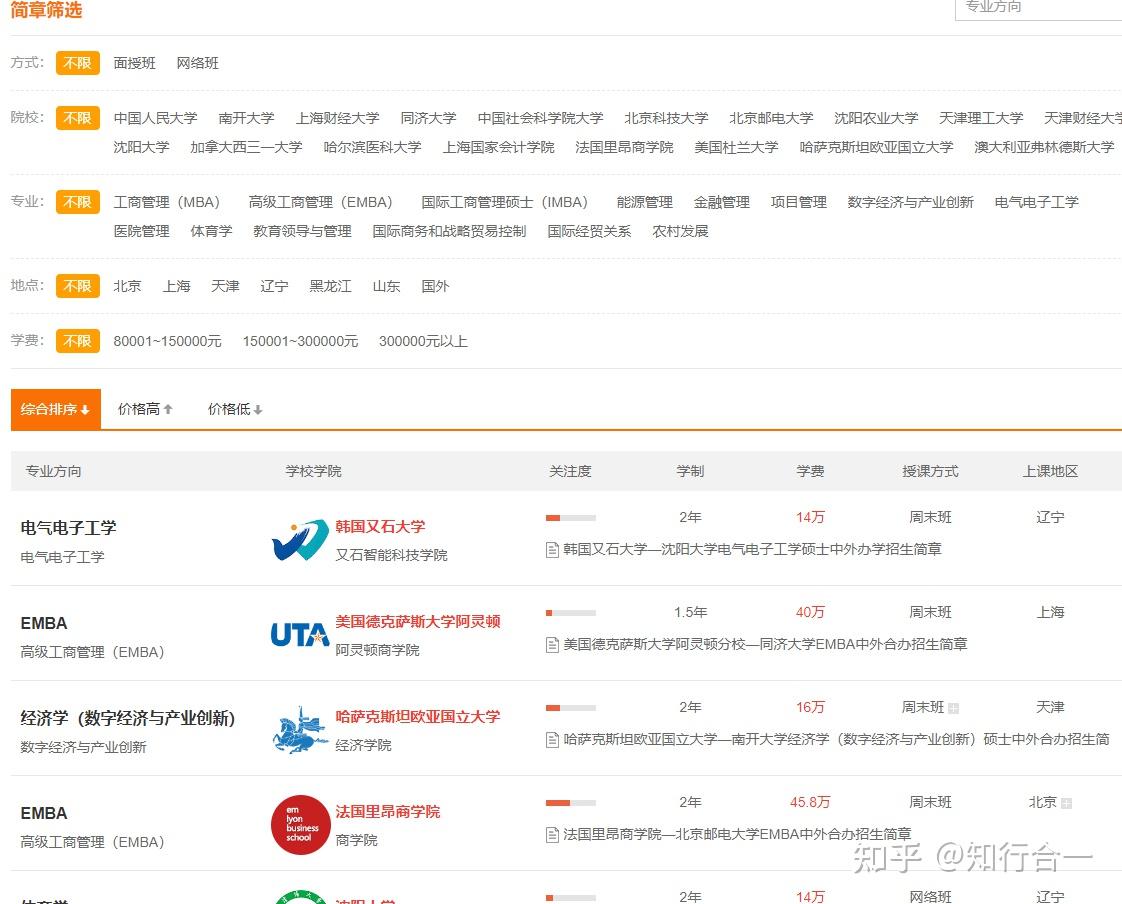The width and height of the screenshot is (1122, 904).
Task: Filter location by 北京
Action: point(127,286)
